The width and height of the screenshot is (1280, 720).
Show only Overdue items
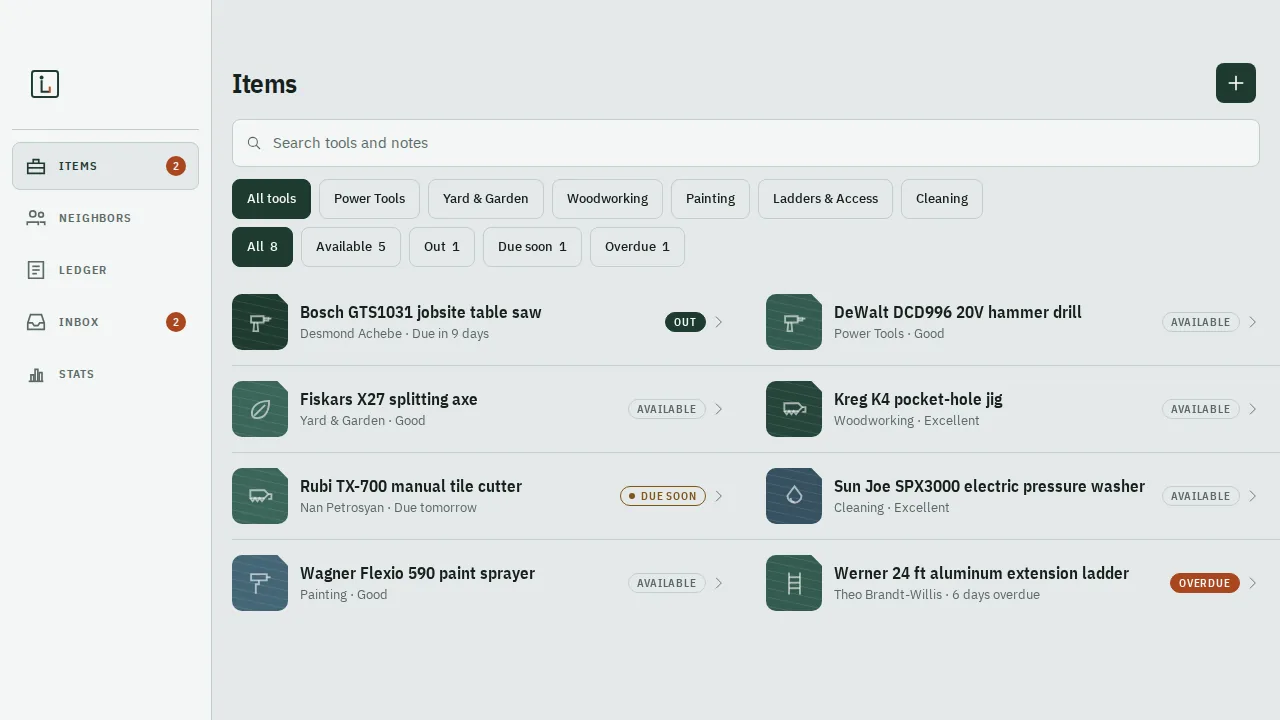pos(637,247)
